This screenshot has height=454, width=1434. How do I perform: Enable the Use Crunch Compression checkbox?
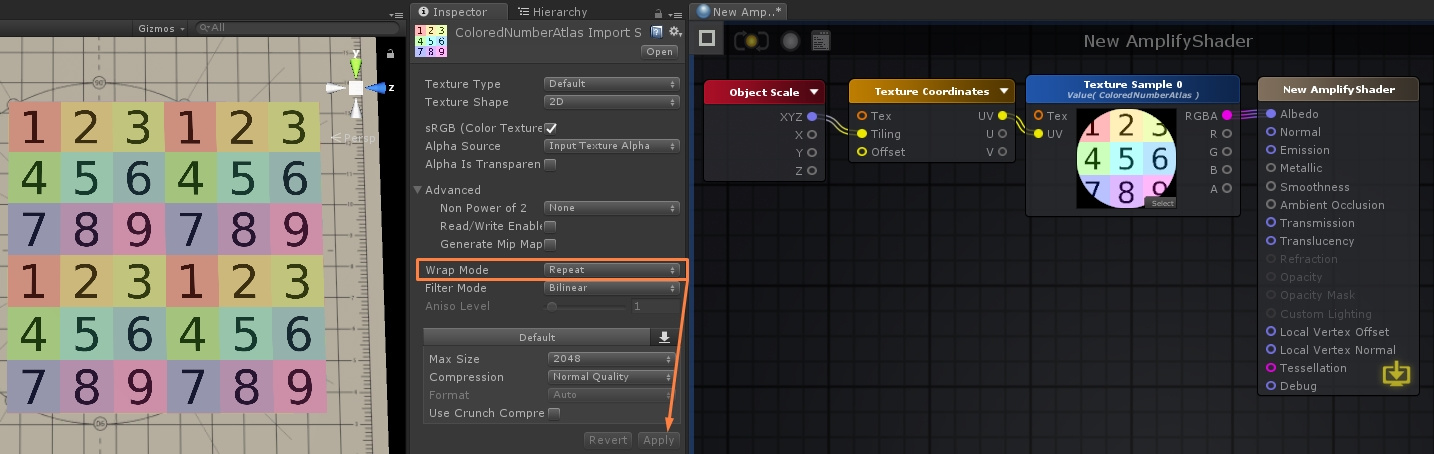554,413
